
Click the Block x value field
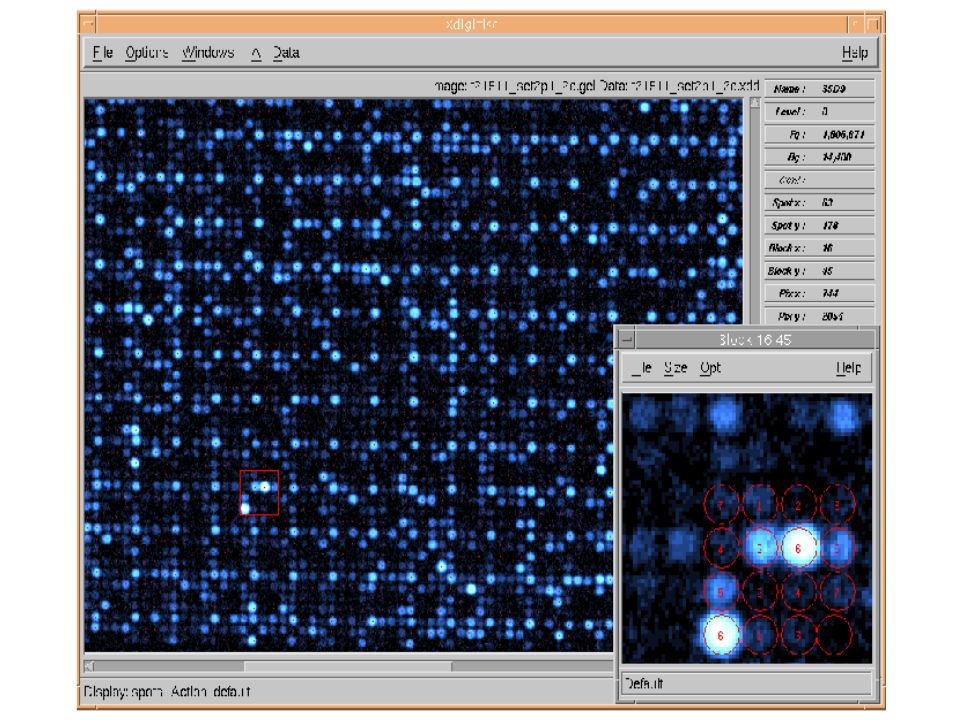point(819,248)
